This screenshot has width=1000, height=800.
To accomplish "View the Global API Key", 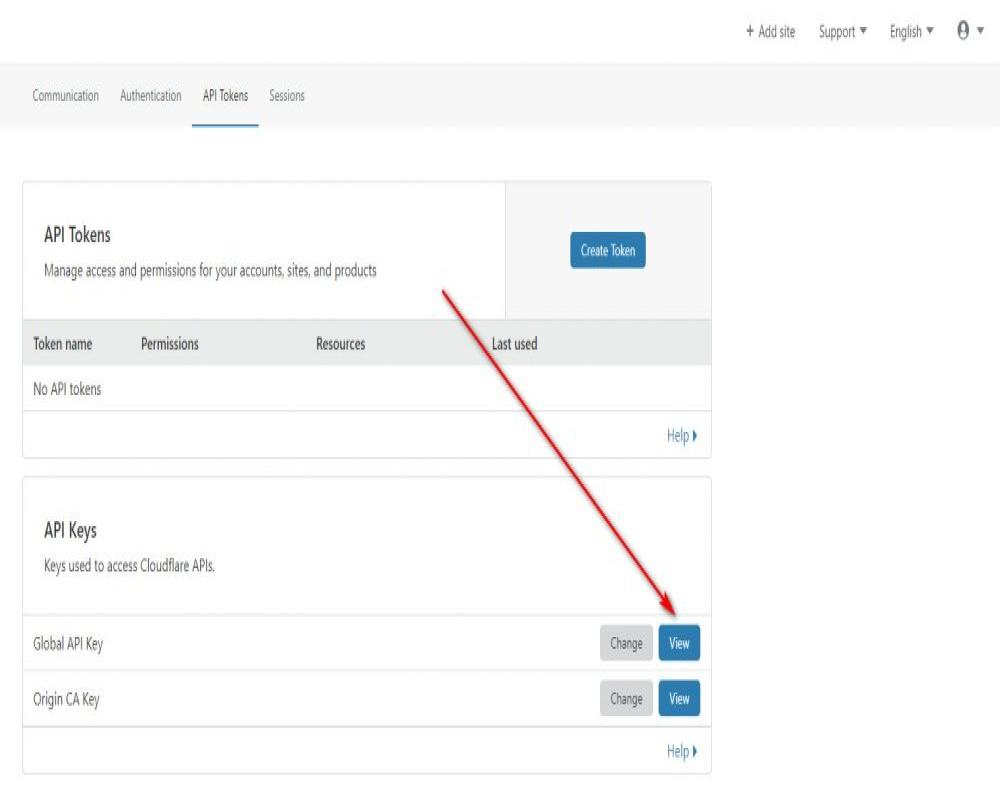I will tap(679, 644).
